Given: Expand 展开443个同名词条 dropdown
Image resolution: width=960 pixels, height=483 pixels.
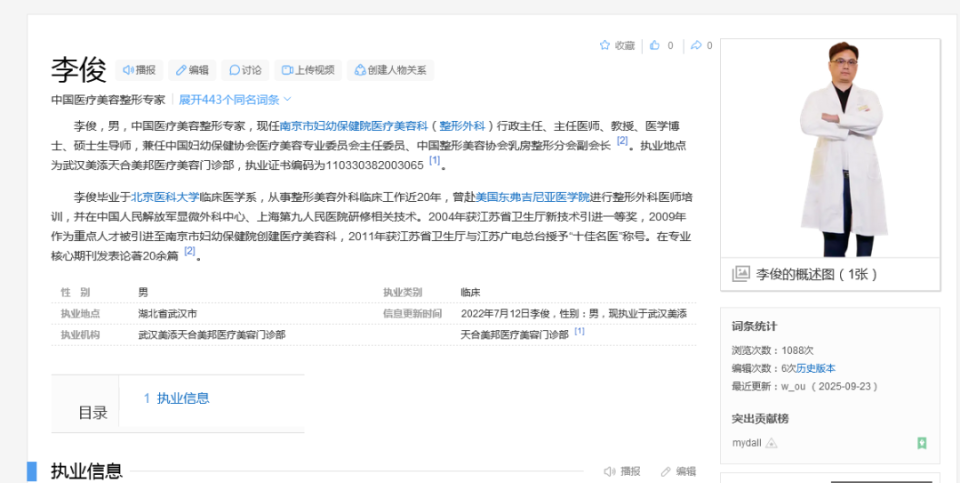Looking at the screenshot, I should [x=235, y=99].
